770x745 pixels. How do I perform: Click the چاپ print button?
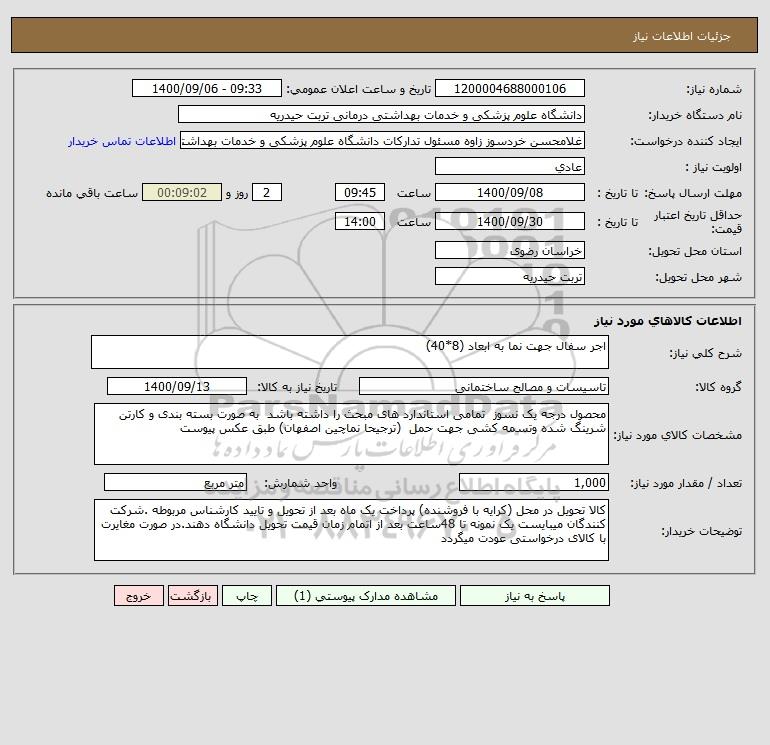point(247,596)
